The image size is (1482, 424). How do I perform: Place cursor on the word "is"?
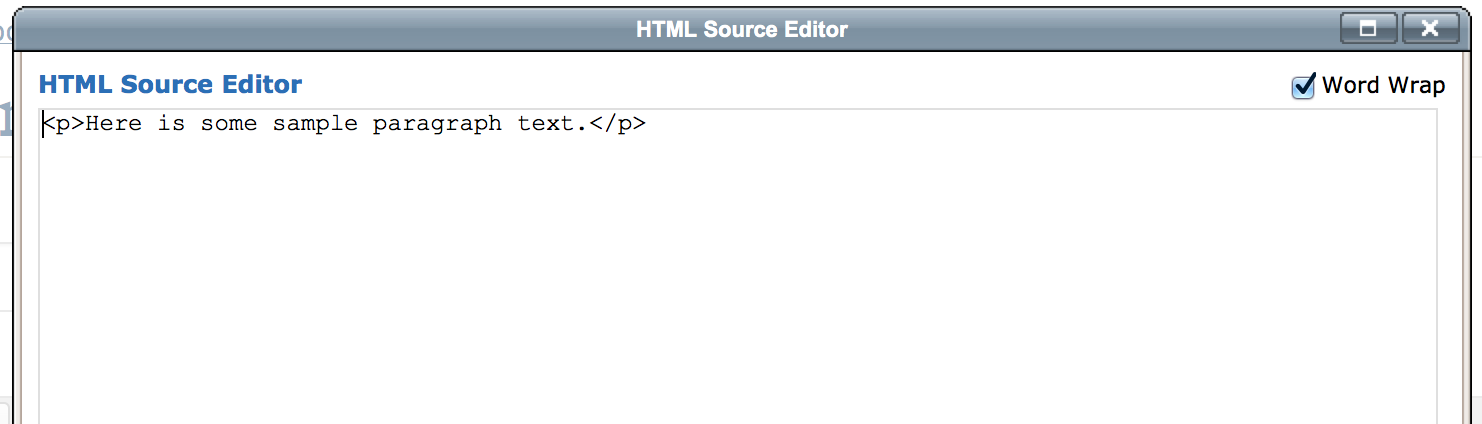click(172, 125)
